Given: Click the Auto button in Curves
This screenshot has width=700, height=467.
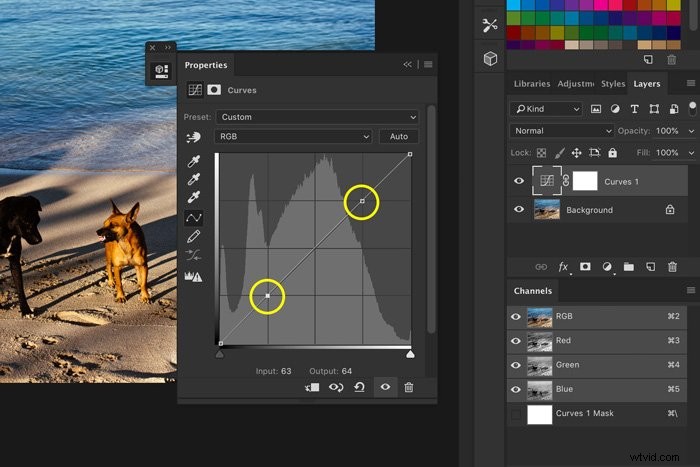Looking at the screenshot, I should pos(399,137).
